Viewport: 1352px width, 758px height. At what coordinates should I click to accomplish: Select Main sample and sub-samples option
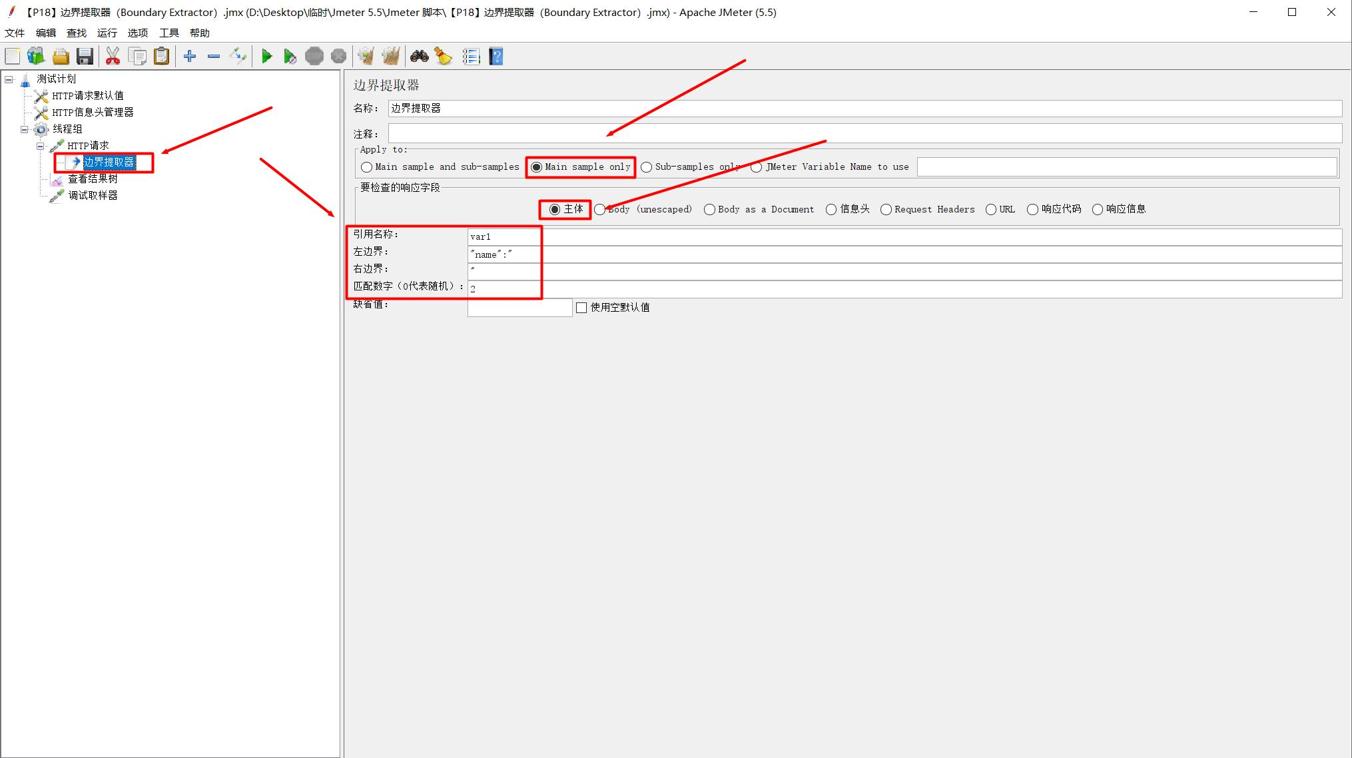367,167
